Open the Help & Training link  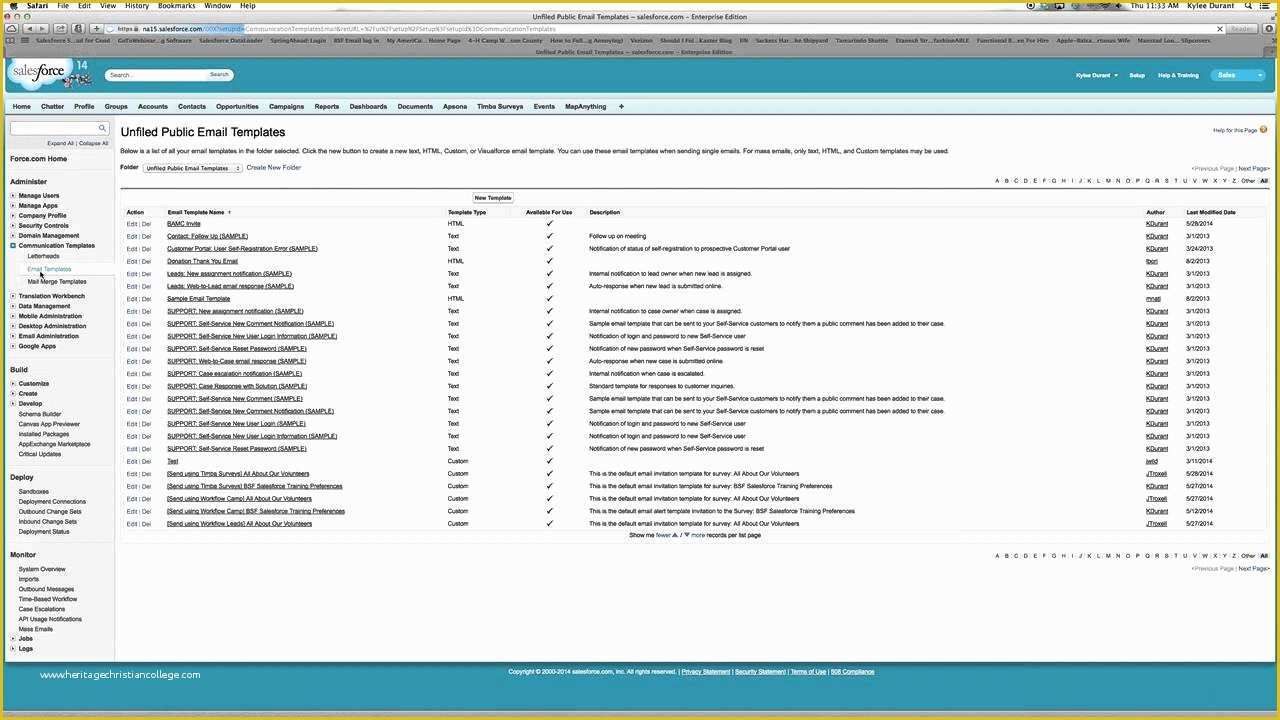(1178, 75)
